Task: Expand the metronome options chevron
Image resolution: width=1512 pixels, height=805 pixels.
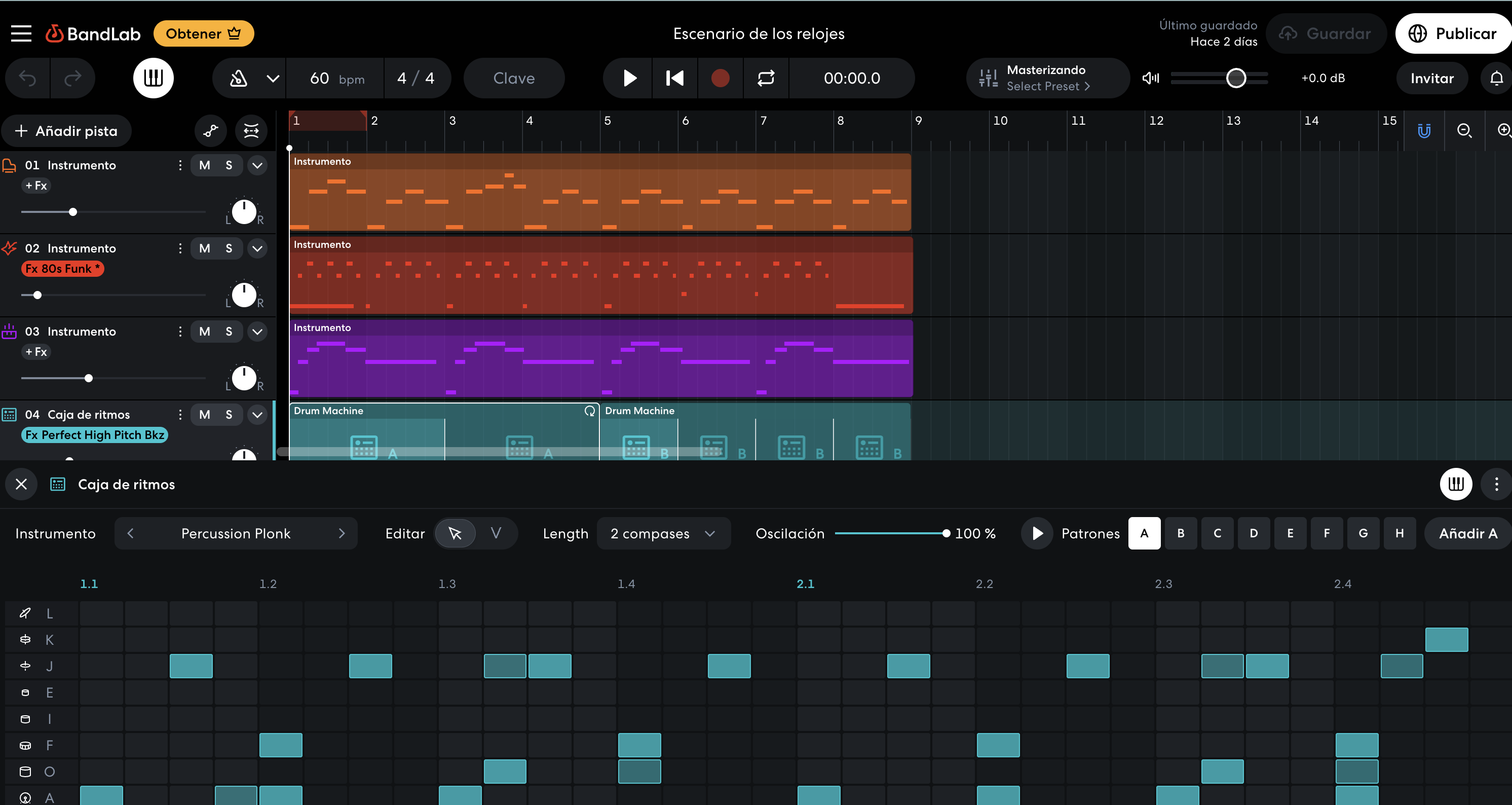Action: tap(273, 78)
